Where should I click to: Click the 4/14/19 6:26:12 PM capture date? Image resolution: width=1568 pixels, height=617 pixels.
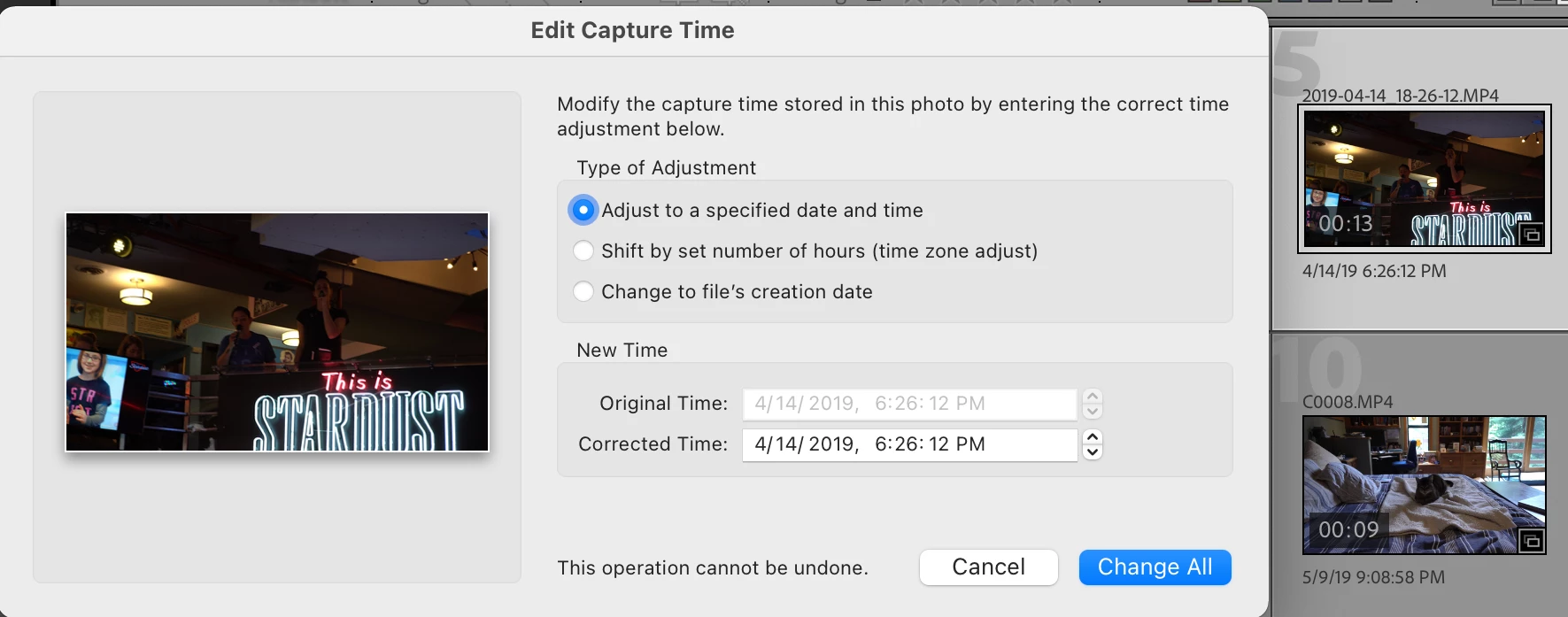[1374, 271]
